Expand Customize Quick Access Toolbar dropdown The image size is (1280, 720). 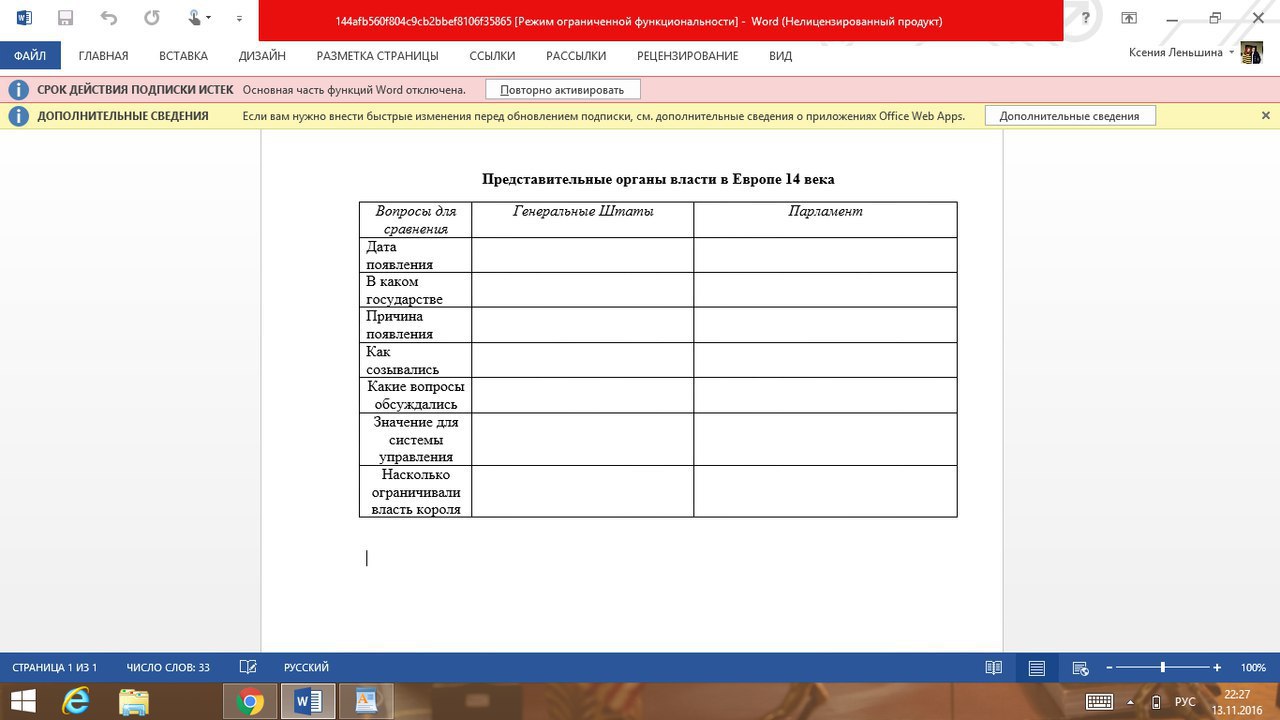click(x=239, y=18)
